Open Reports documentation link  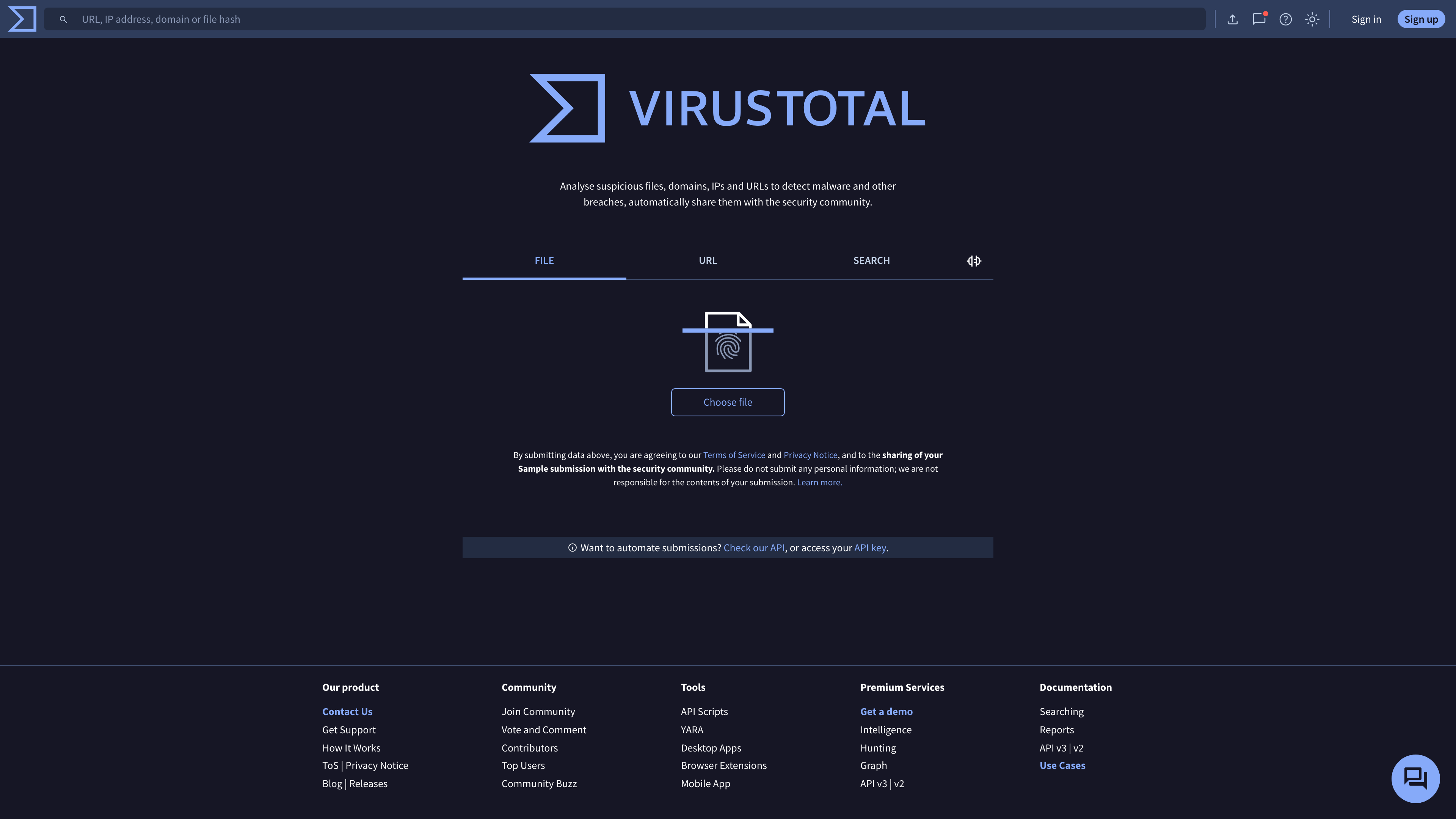pos(1056,730)
